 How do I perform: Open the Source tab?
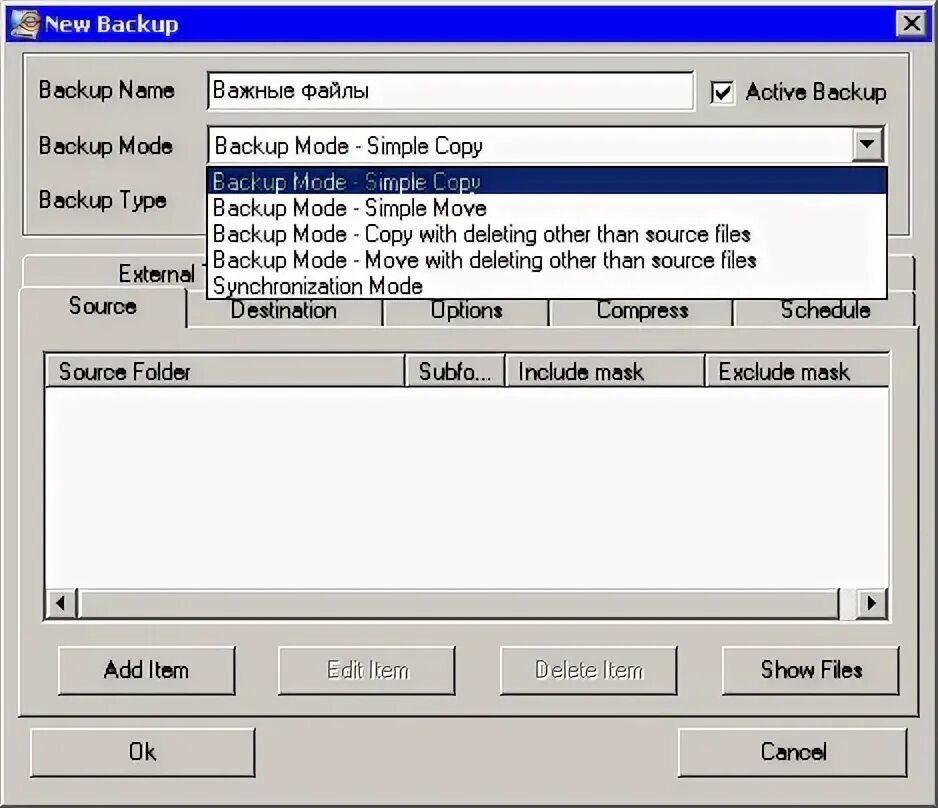103,306
